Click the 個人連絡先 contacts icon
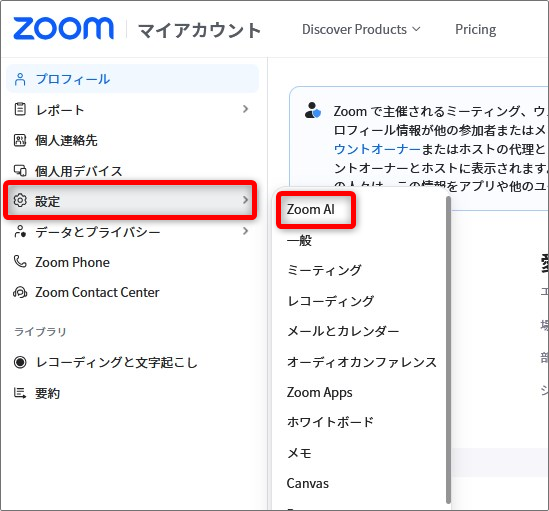549x511 pixels. click(20, 140)
